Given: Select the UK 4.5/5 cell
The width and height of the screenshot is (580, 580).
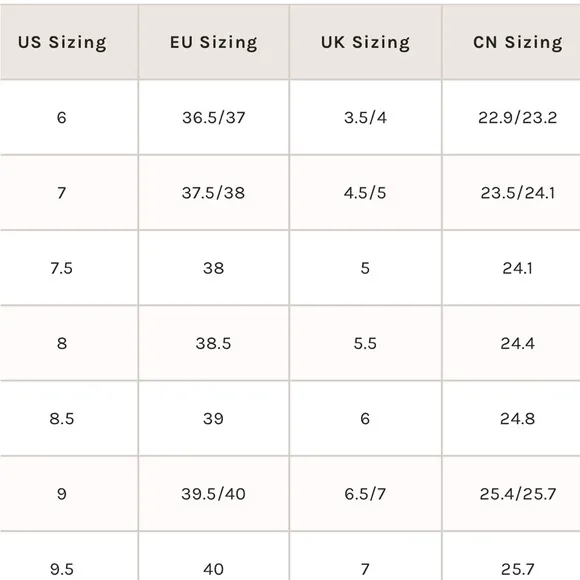Looking at the screenshot, I should 365,193.
